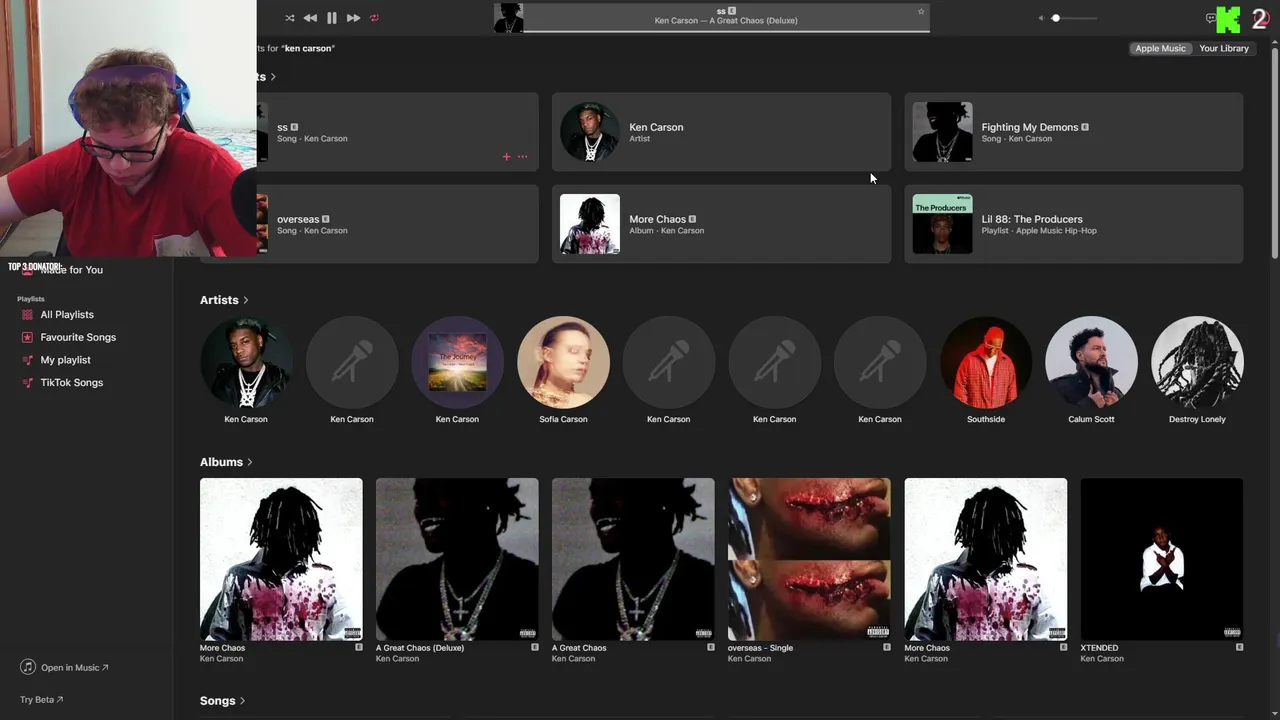Open Lil 88: The Producers playlist
The width and height of the screenshot is (1280, 720).
[1073, 224]
